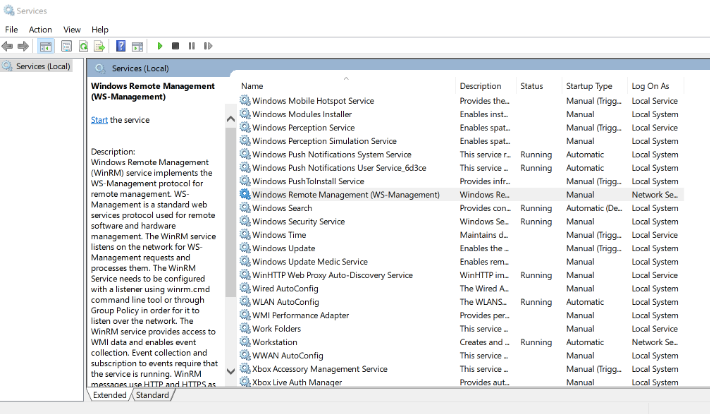
Task: Click the Stop Service toolbar button
Action: 176,46
